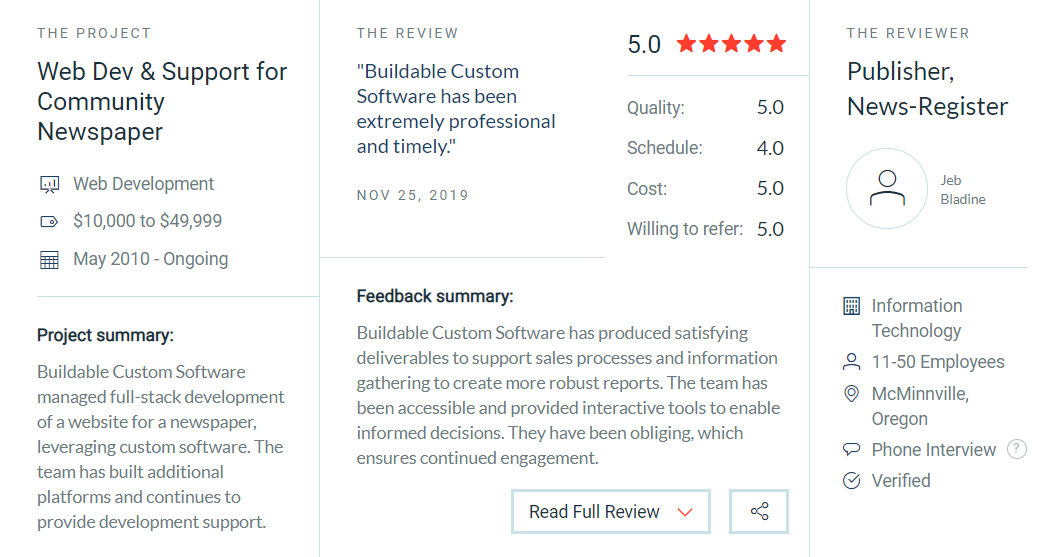Click Publisher, News-Register heading

click(927, 89)
